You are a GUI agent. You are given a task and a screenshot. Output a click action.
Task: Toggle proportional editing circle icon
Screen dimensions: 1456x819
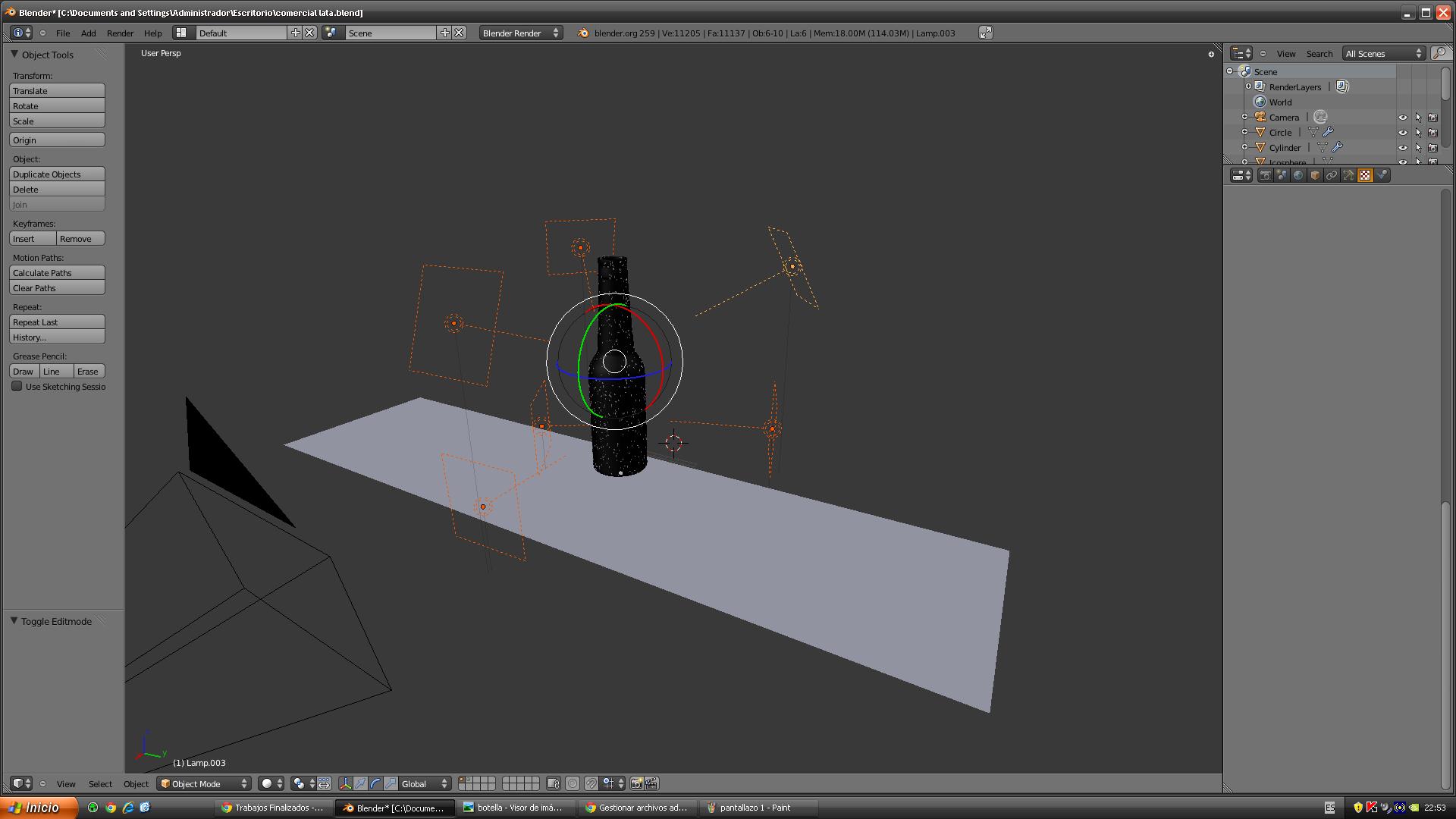click(573, 783)
